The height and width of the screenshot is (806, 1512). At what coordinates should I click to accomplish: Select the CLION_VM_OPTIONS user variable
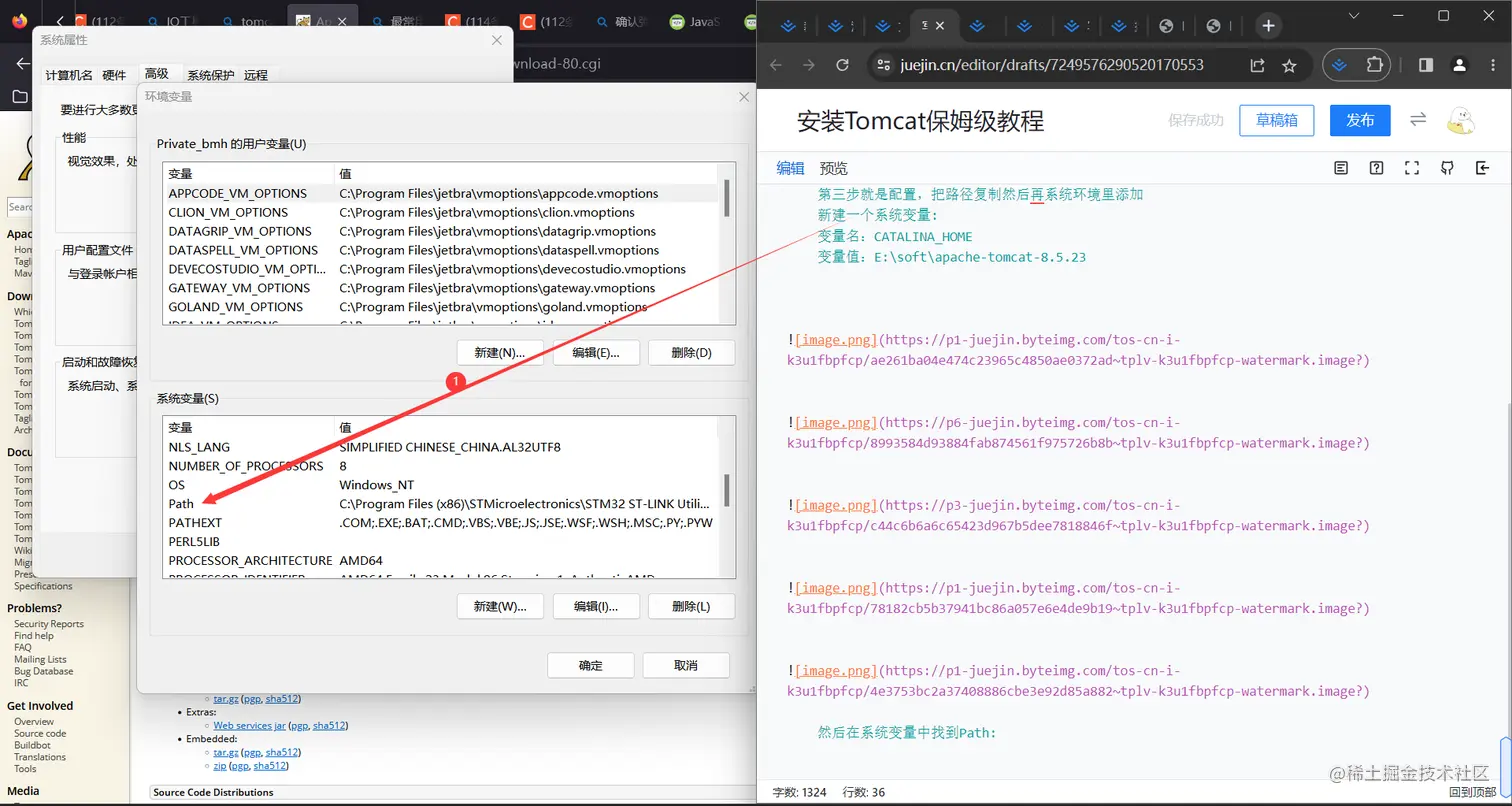(440, 212)
